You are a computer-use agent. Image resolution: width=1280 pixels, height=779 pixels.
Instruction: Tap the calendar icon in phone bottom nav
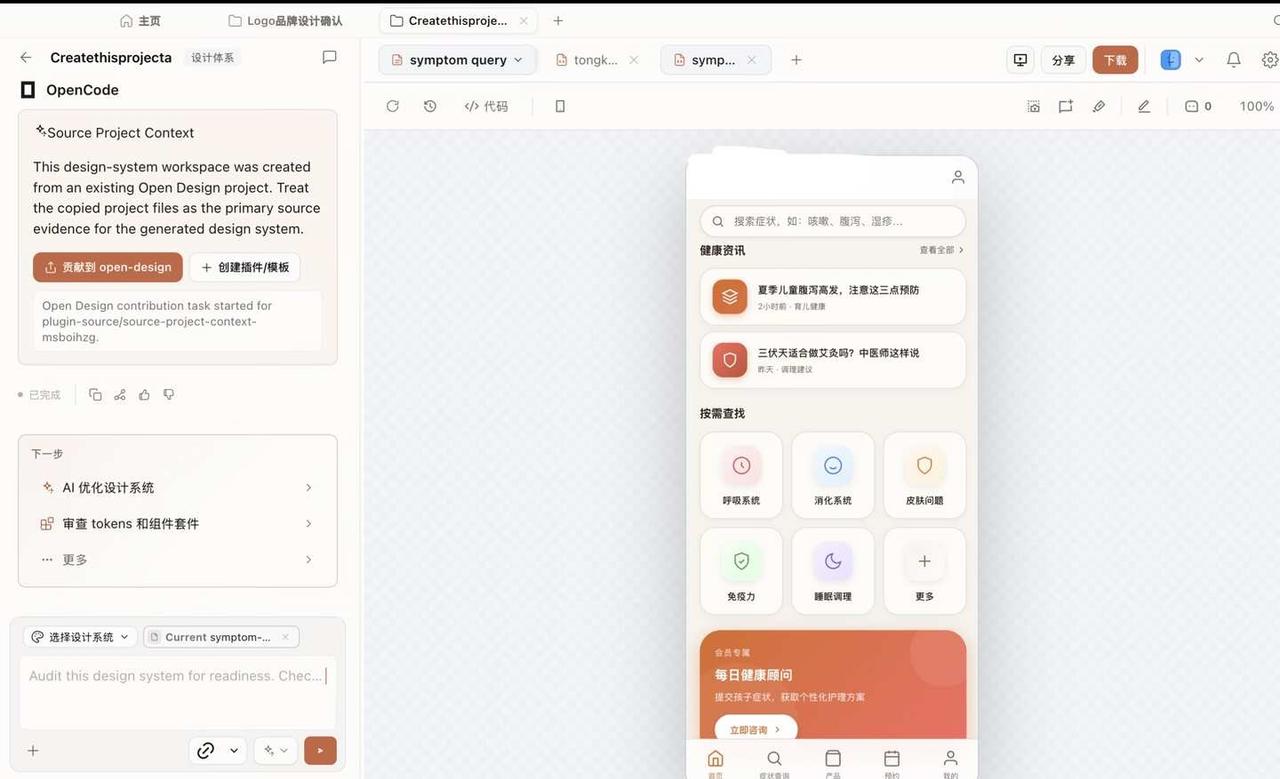(x=892, y=759)
